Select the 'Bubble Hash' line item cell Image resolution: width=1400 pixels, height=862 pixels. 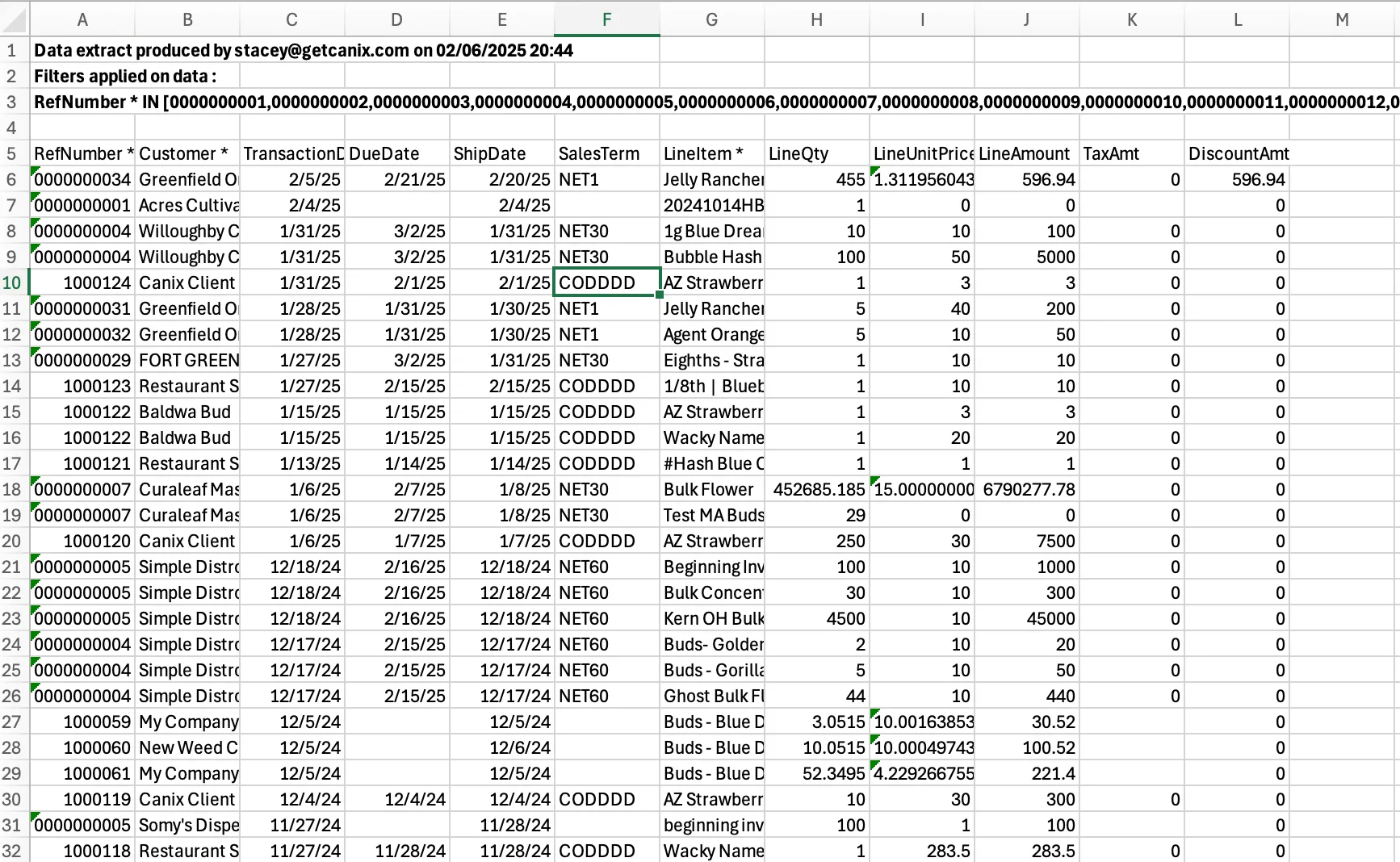point(712,257)
